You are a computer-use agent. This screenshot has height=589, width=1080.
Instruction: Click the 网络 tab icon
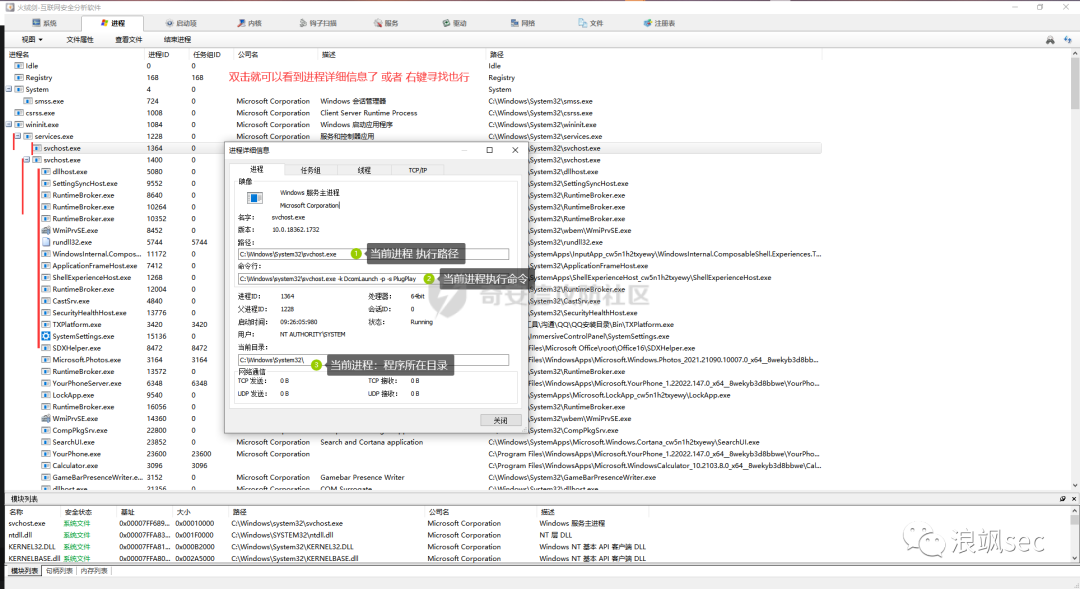coord(515,23)
